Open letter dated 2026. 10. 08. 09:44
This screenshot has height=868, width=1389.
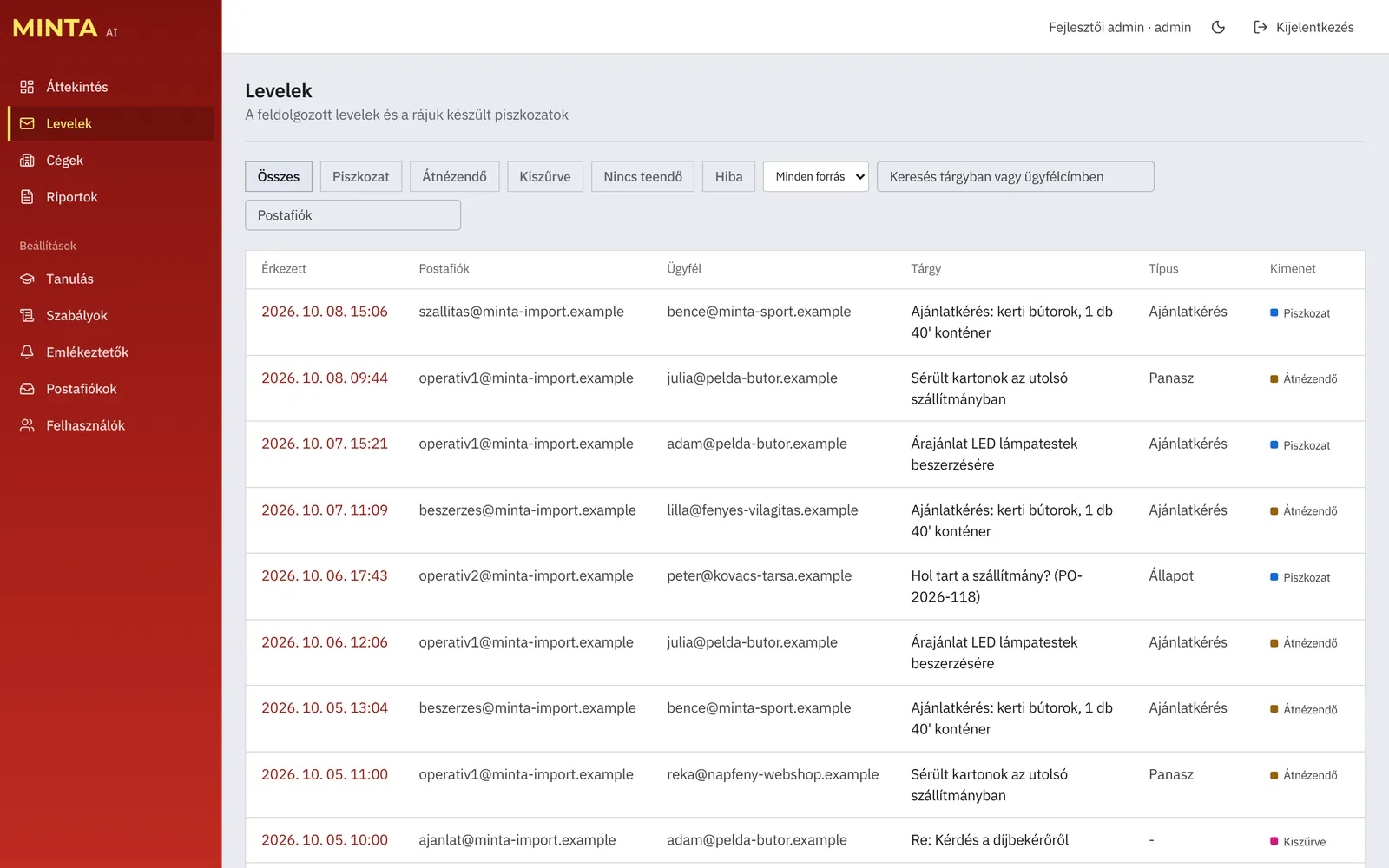click(325, 378)
